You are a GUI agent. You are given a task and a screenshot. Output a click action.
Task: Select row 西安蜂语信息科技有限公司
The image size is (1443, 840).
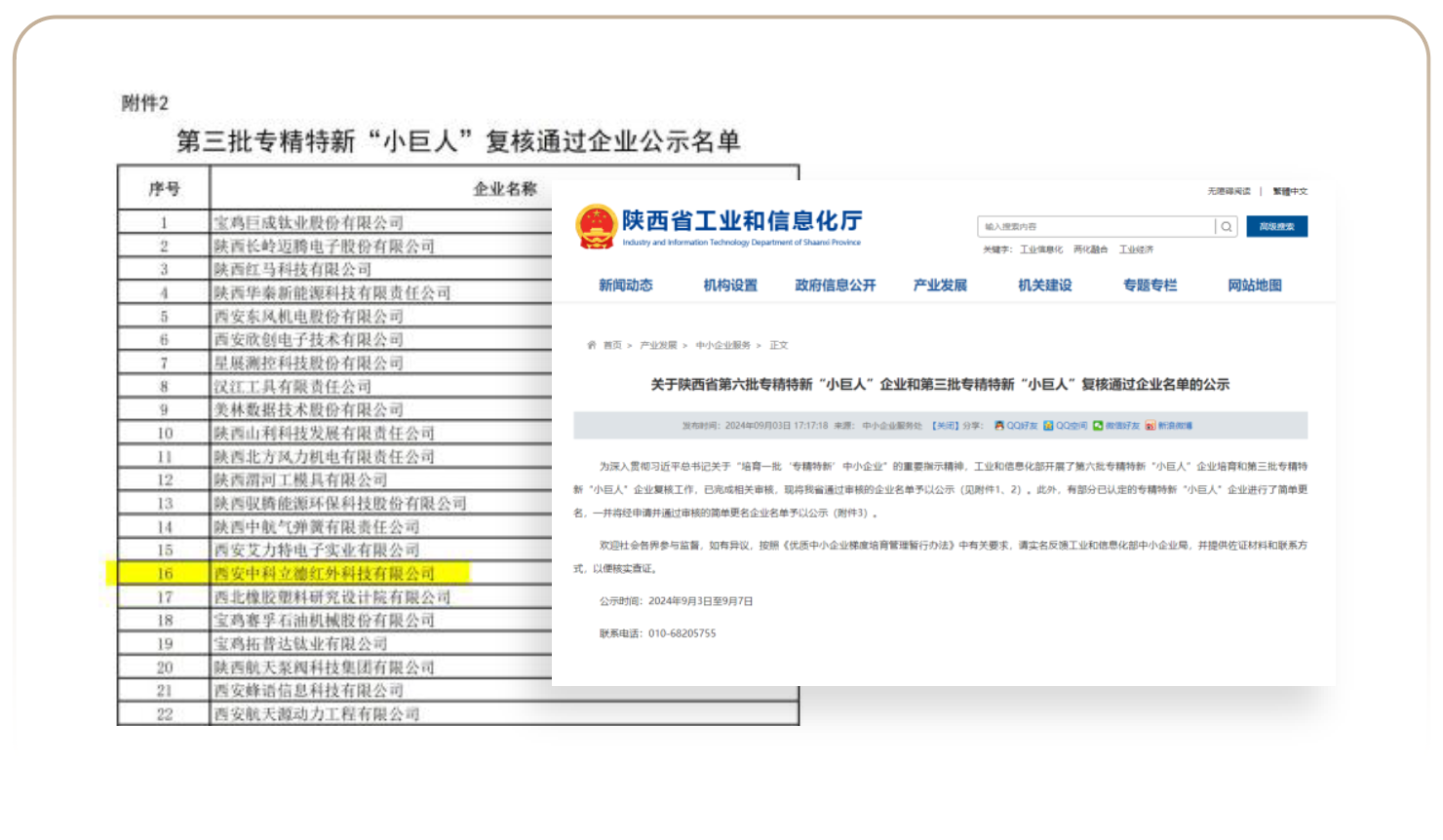click(308, 691)
